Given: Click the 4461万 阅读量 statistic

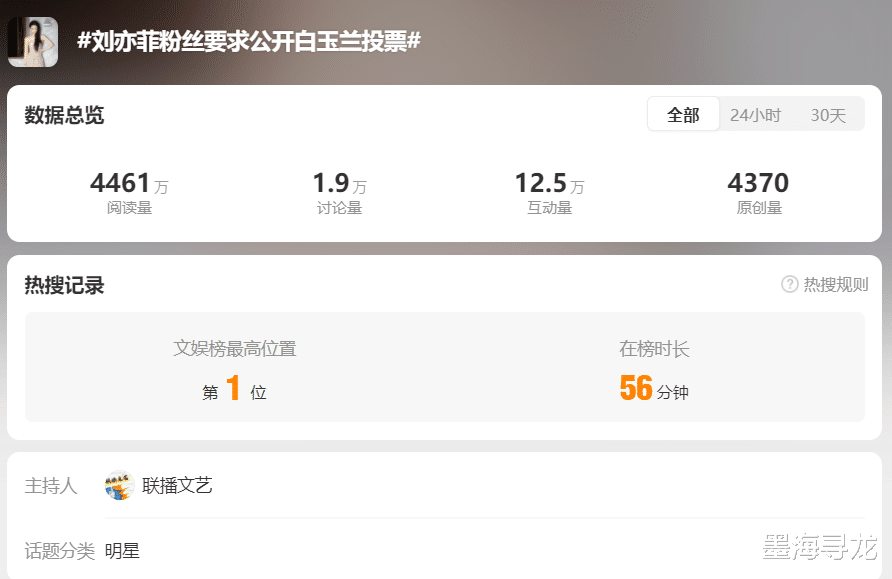Looking at the screenshot, I should point(129,193).
